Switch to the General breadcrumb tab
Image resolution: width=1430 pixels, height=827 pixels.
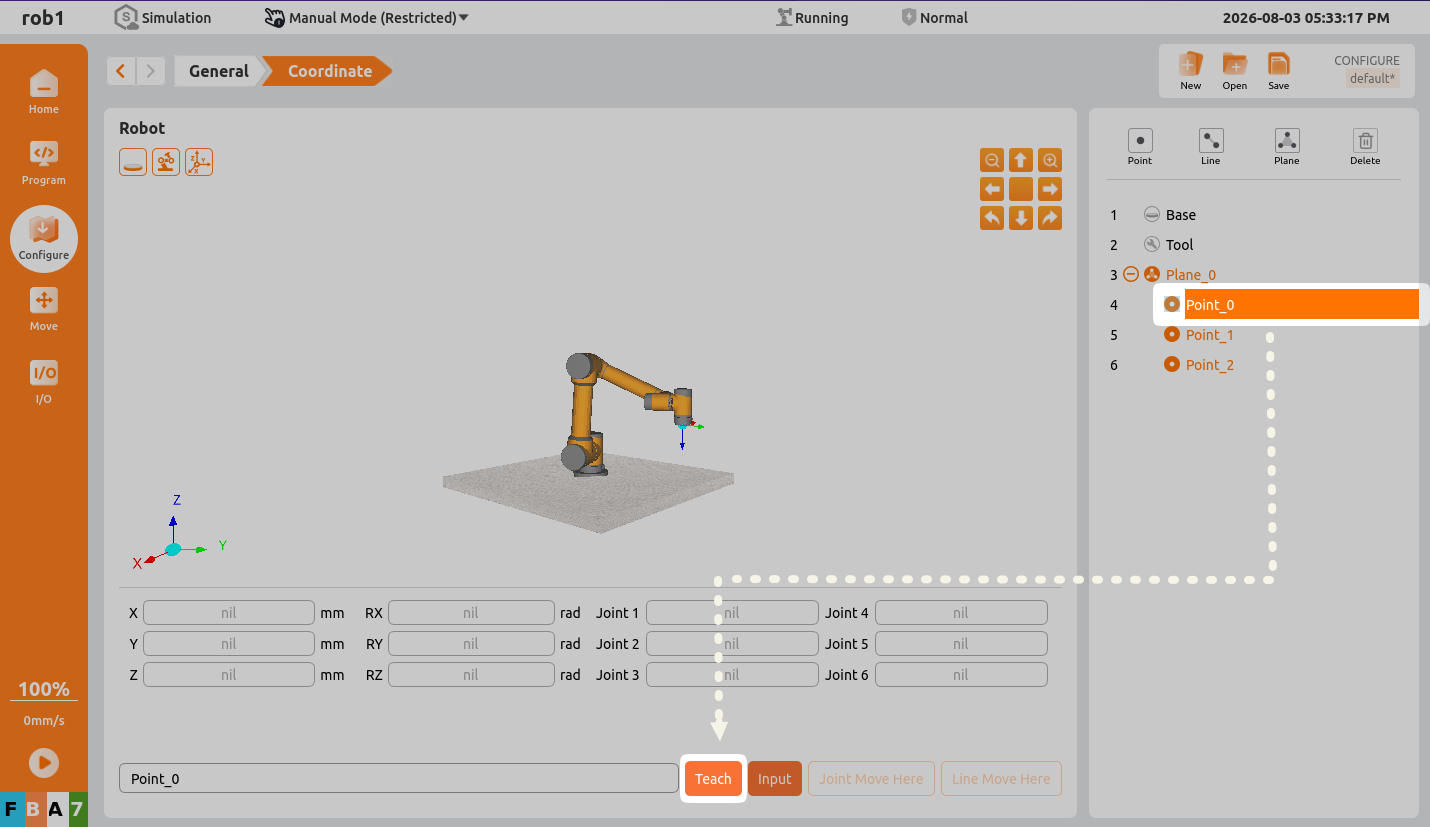[x=218, y=71]
